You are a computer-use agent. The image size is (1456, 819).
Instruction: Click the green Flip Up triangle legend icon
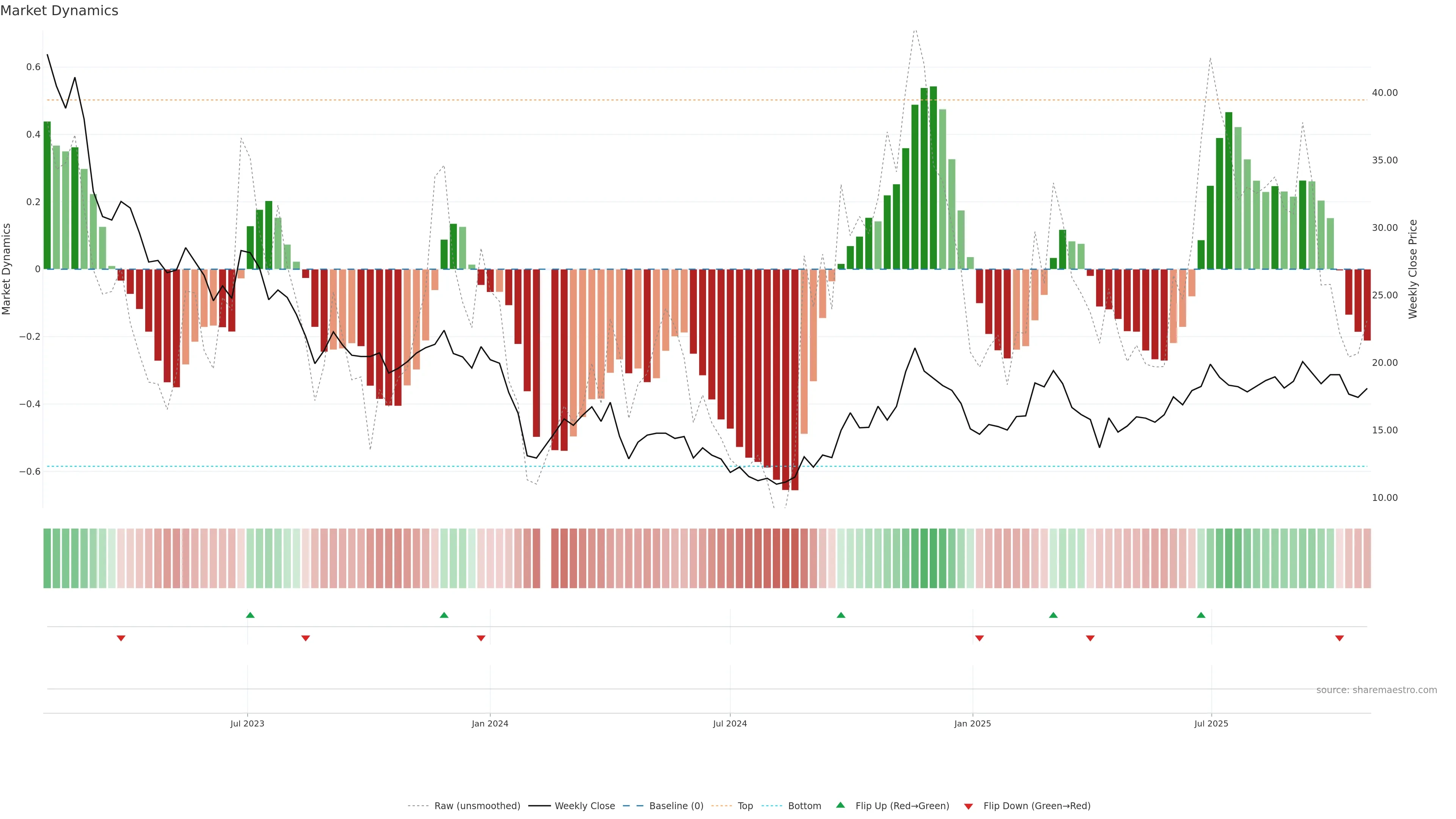841,805
